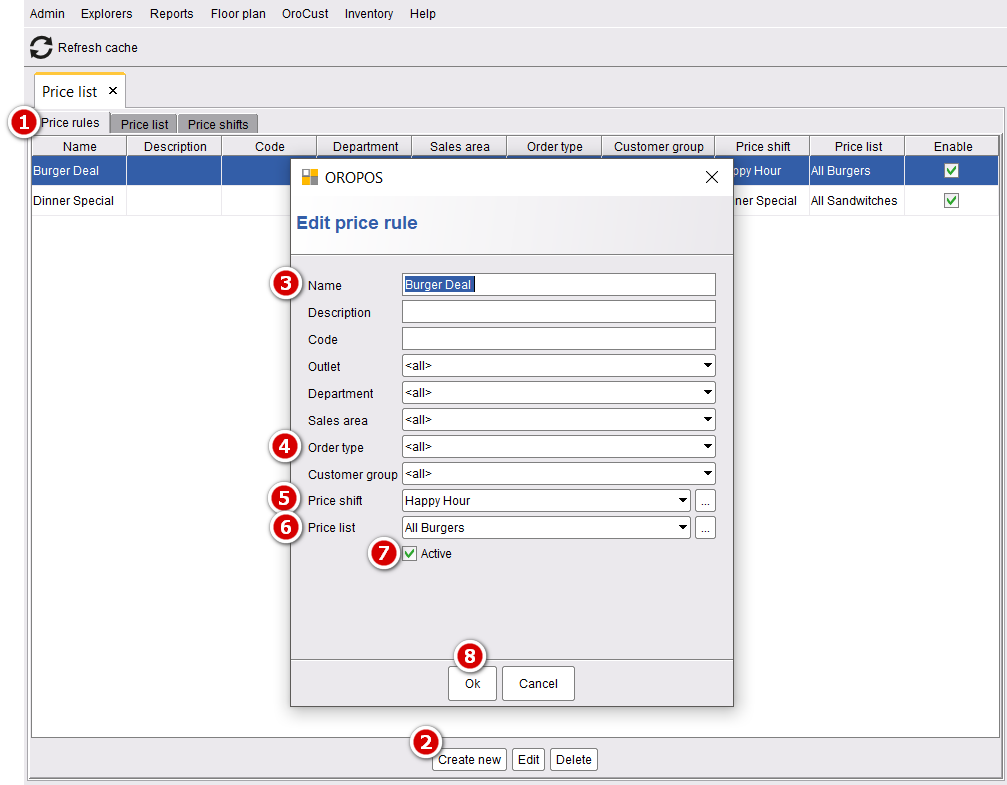This screenshot has width=1007, height=785.
Task: Click the OROPOS dialog logo icon
Action: click(310, 177)
